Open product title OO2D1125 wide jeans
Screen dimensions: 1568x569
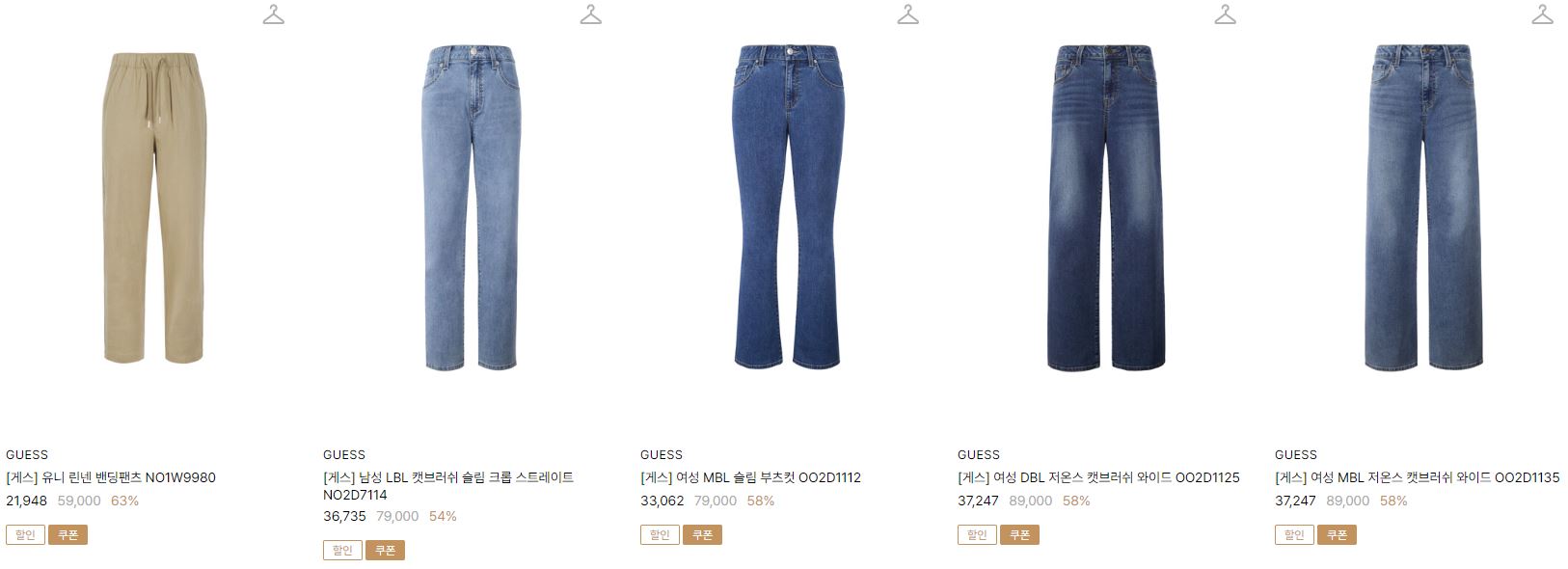click(1098, 477)
